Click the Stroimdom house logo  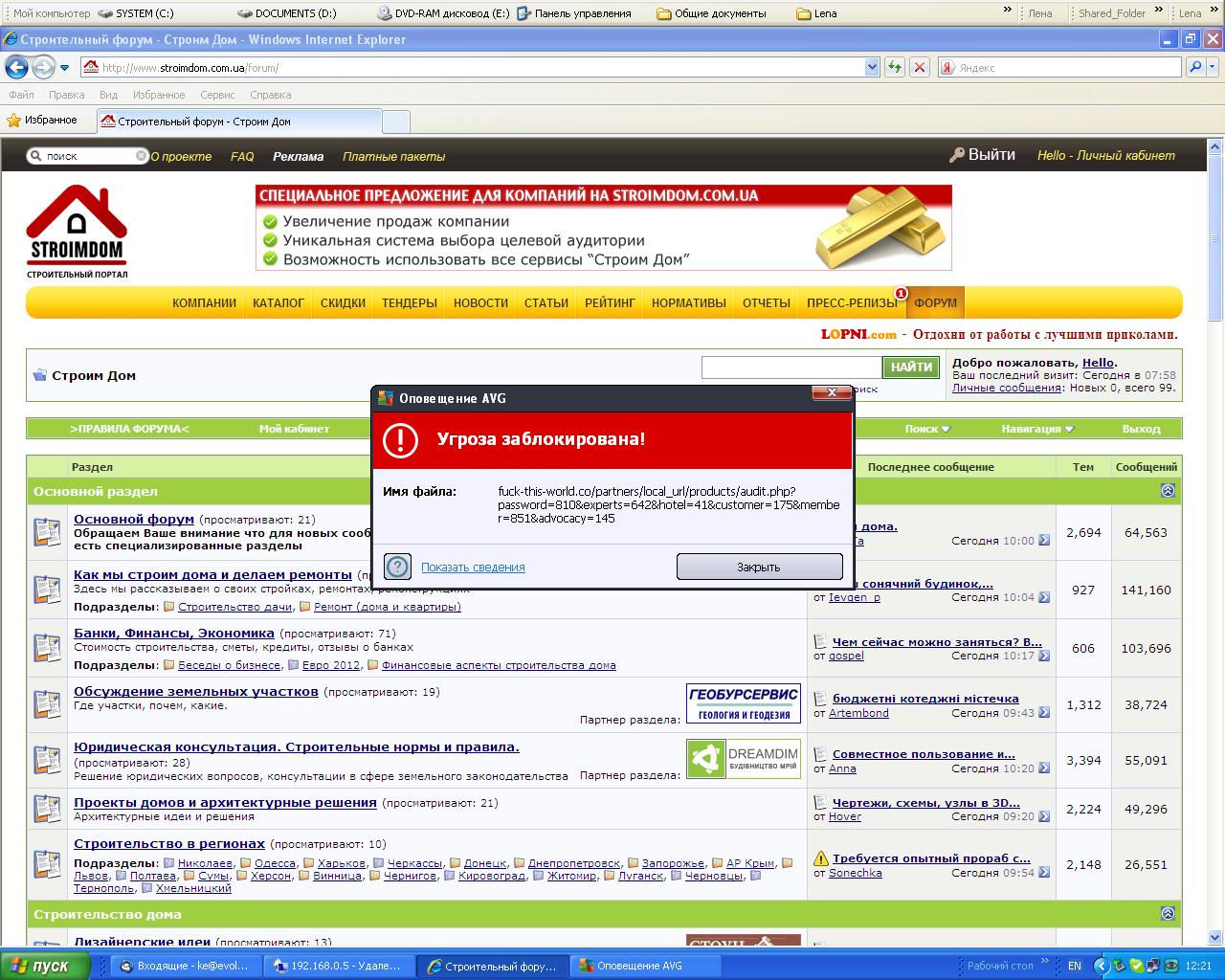click(77, 232)
